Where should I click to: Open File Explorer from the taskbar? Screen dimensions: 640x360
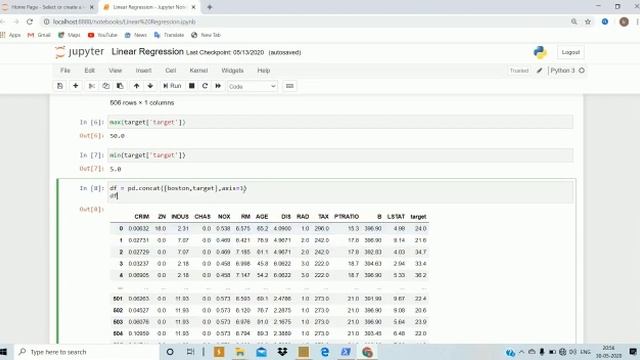pos(240,352)
